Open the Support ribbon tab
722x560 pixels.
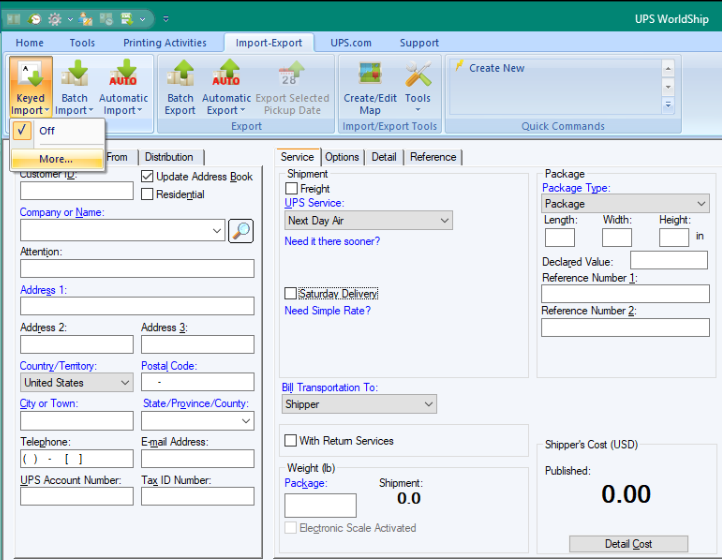point(419,43)
